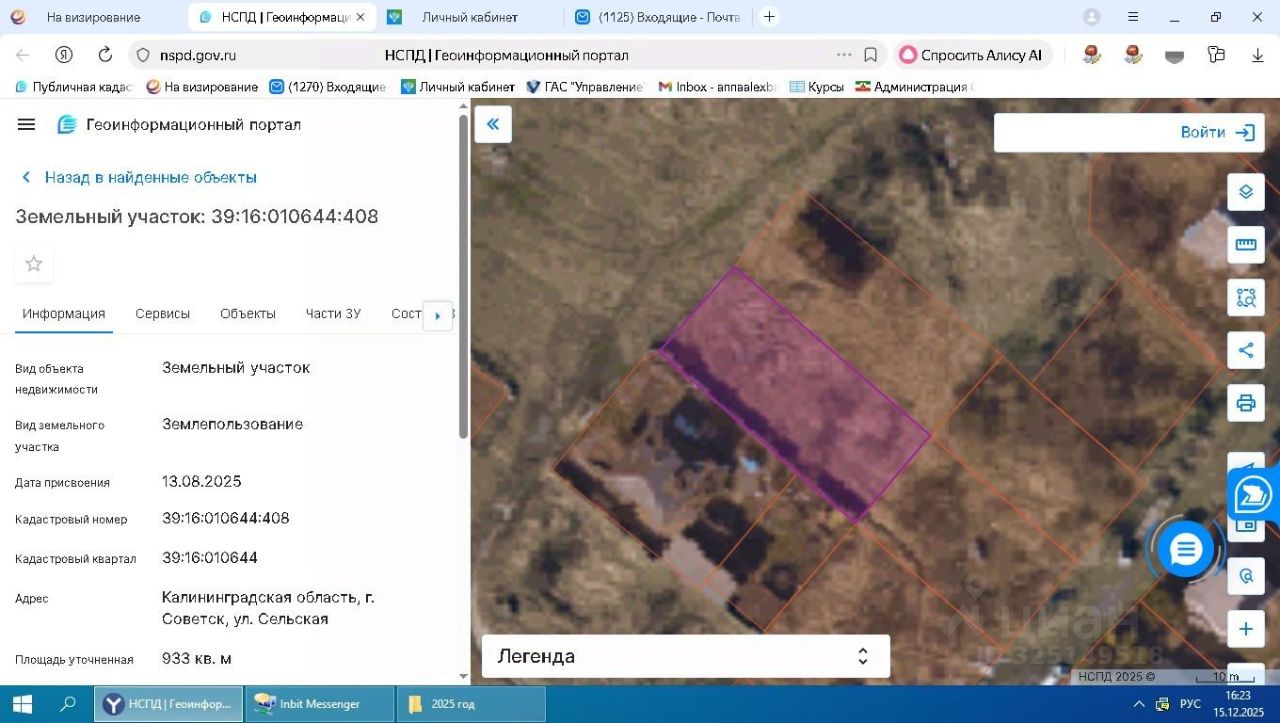
Task: Click the address bar URL field
Action: pos(506,55)
